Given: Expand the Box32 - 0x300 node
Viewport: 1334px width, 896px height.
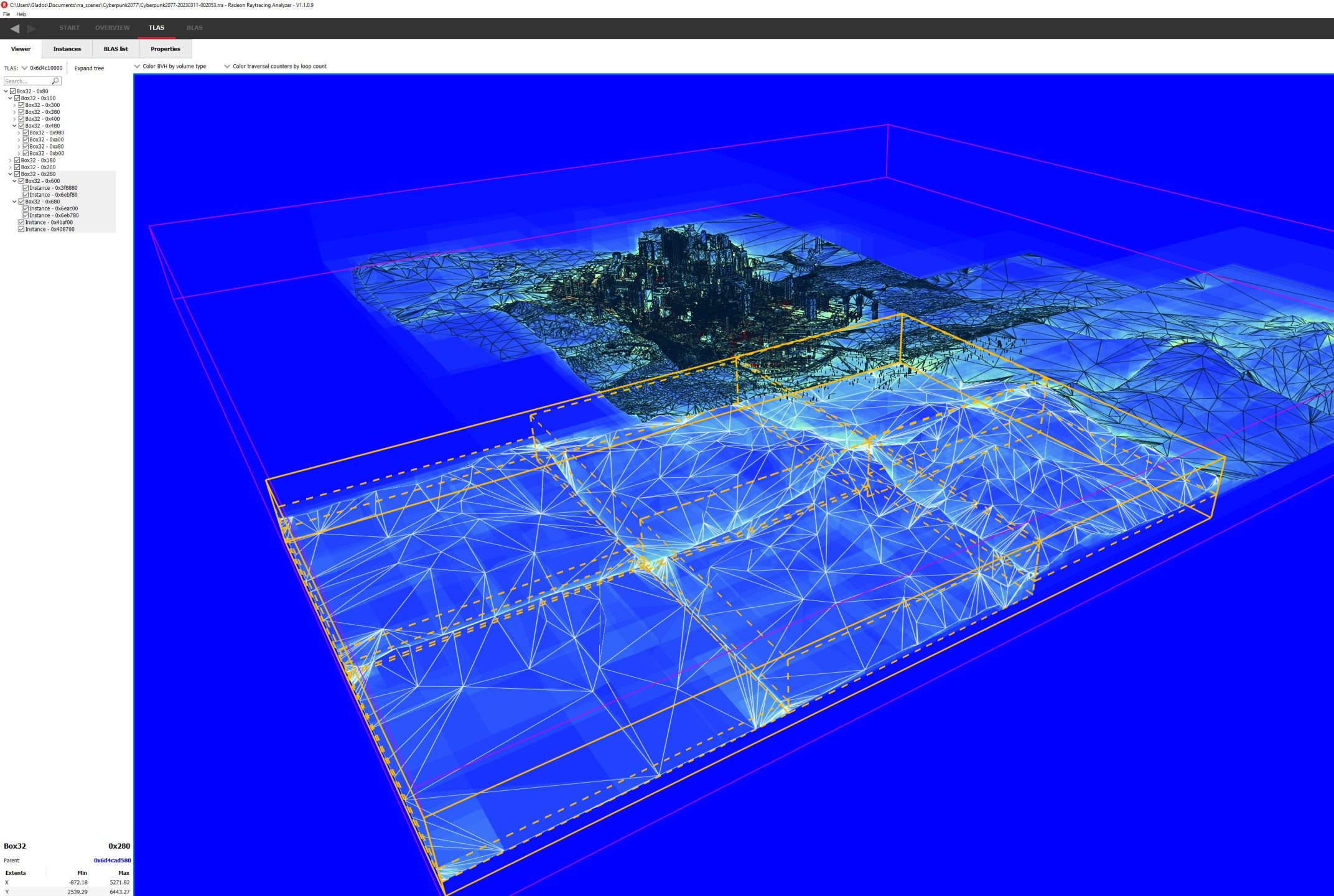Looking at the screenshot, I should (x=14, y=105).
